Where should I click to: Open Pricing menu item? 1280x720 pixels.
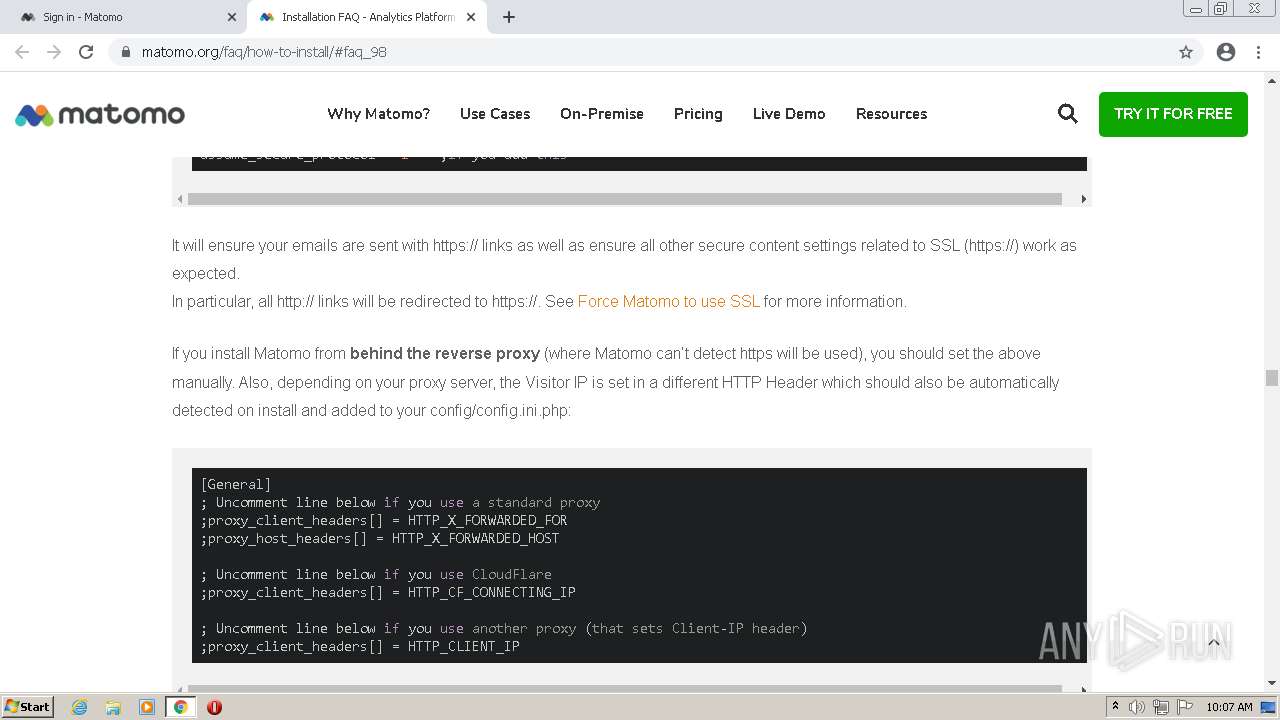[x=698, y=114]
